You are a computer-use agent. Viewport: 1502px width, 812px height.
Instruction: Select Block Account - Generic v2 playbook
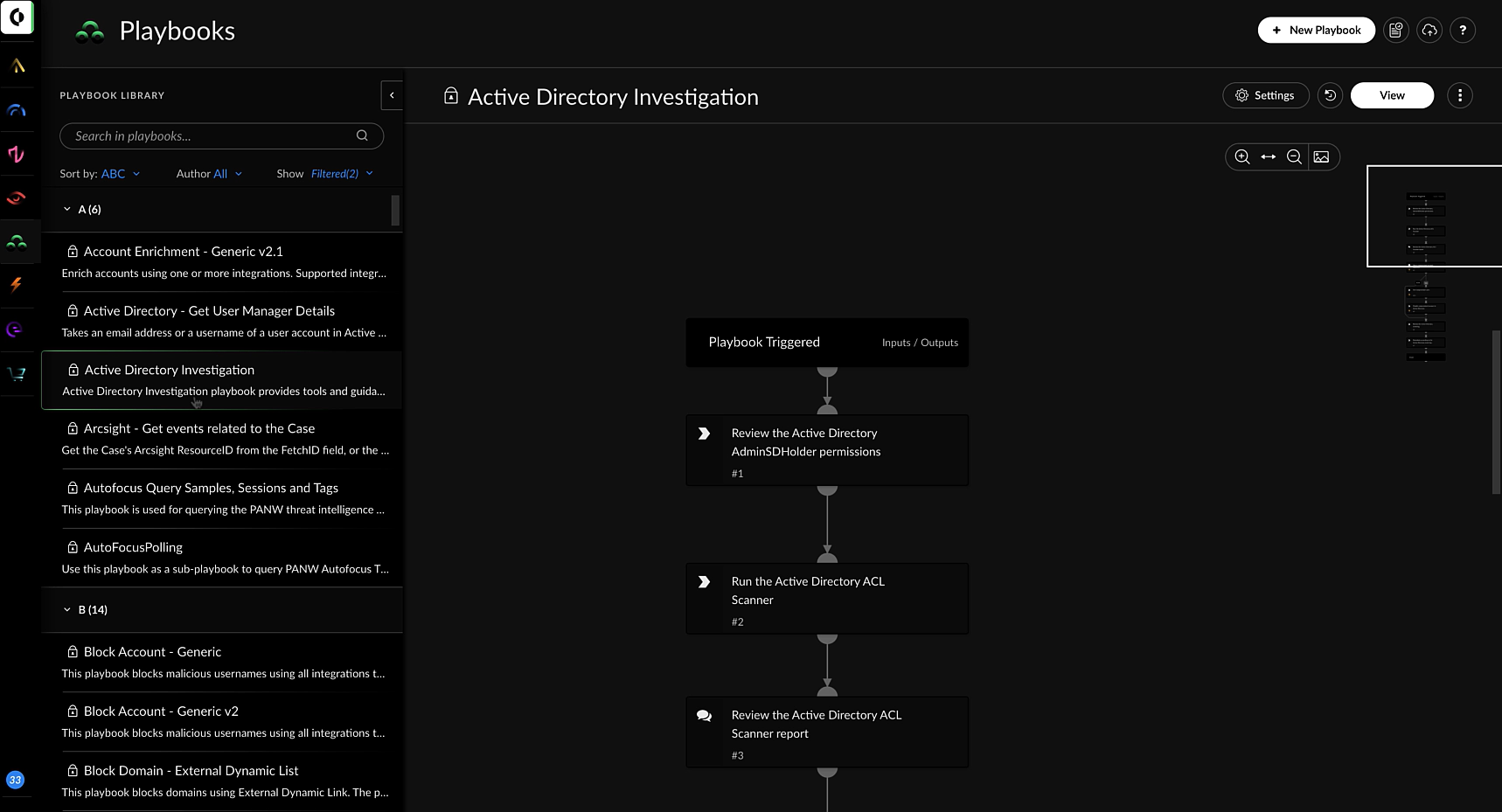161,711
